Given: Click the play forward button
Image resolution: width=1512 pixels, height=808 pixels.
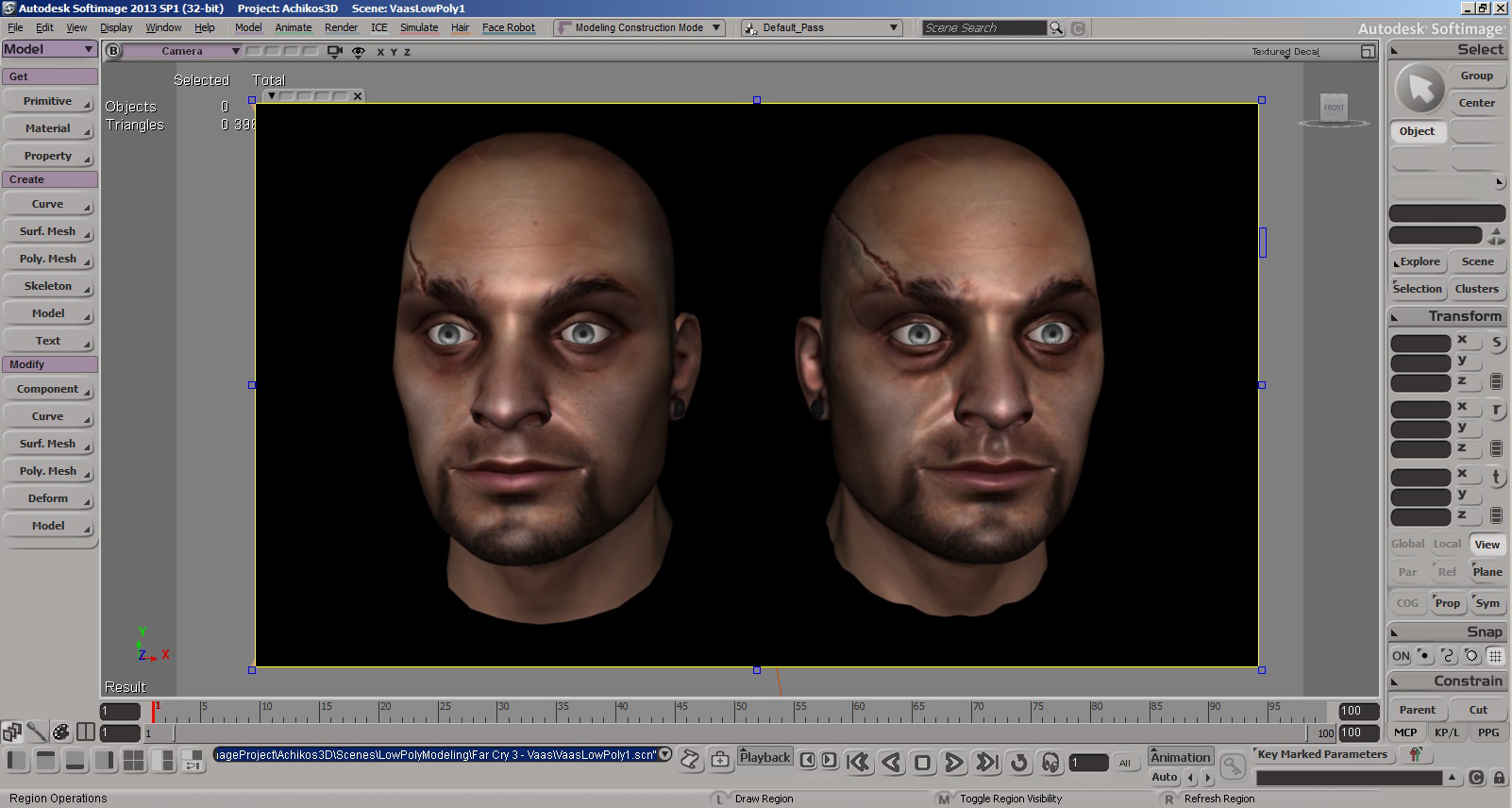Looking at the screenshot, I should (x=954, y=762).
